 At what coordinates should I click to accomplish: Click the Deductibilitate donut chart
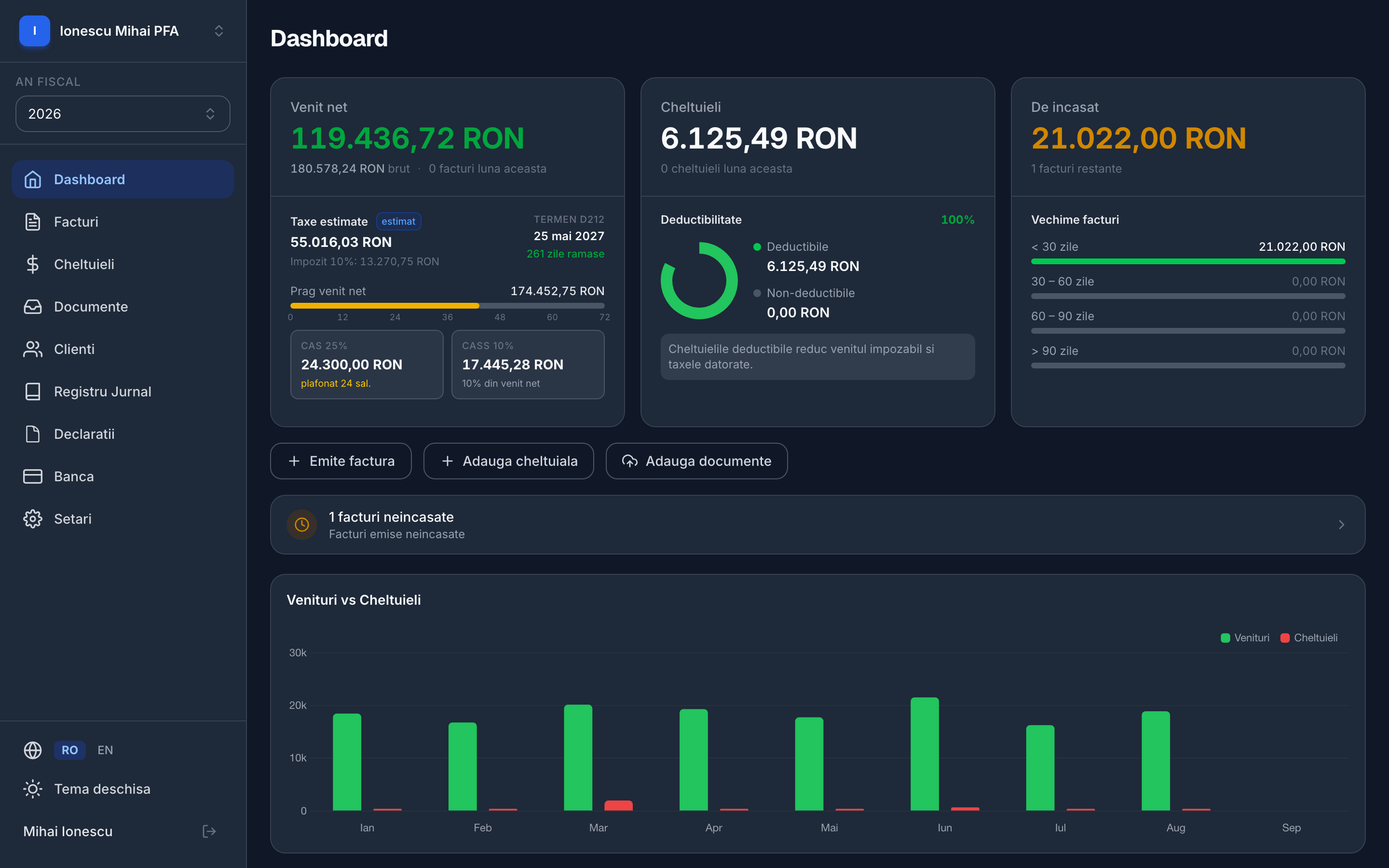click(699, 281)
